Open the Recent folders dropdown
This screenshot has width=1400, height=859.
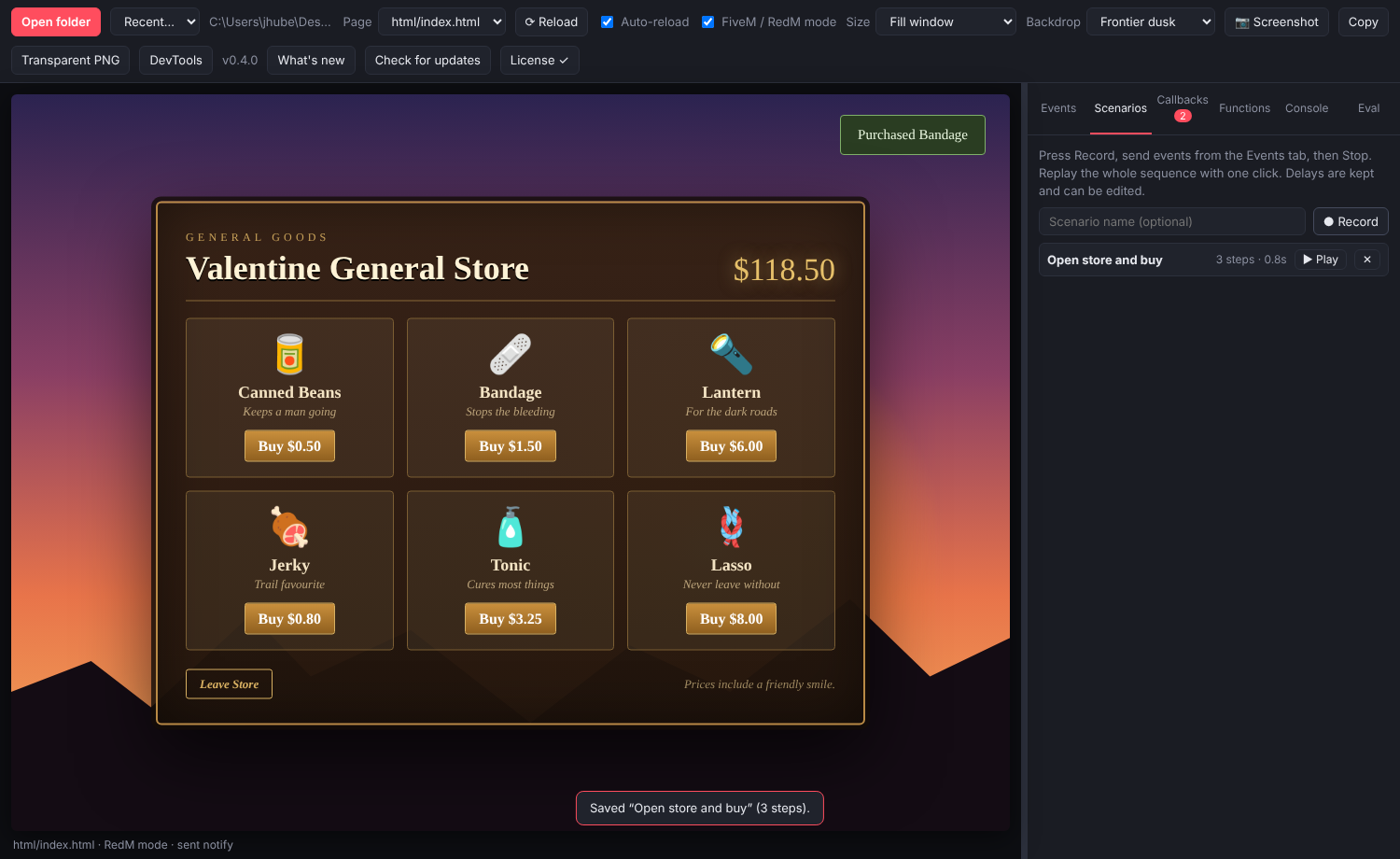(x=155, y=21)
